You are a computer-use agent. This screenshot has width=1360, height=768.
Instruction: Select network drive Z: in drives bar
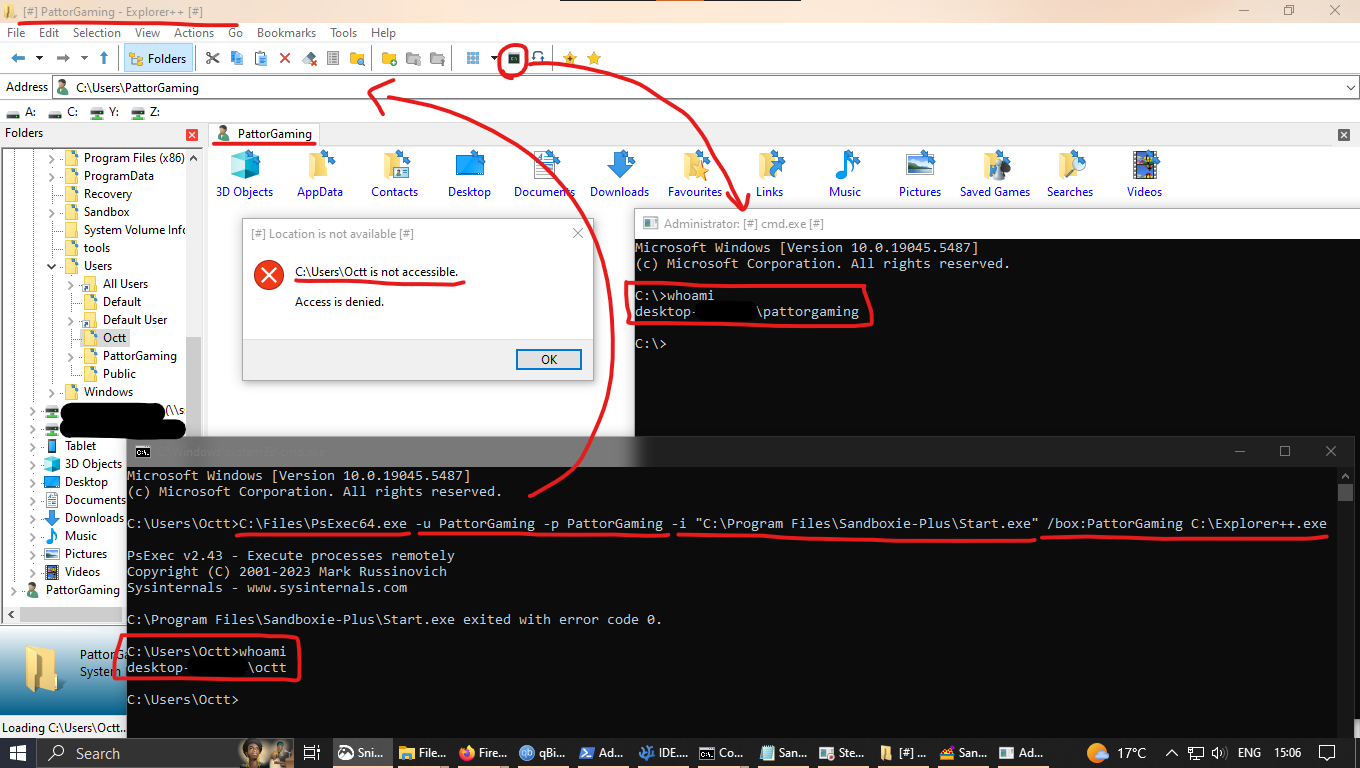pyautogui.click(x=144, y=113)
